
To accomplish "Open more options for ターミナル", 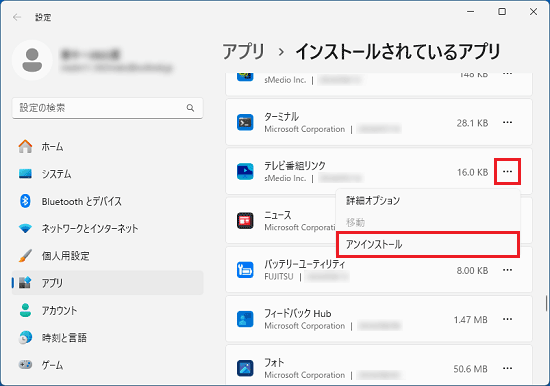I will (507, 122).
